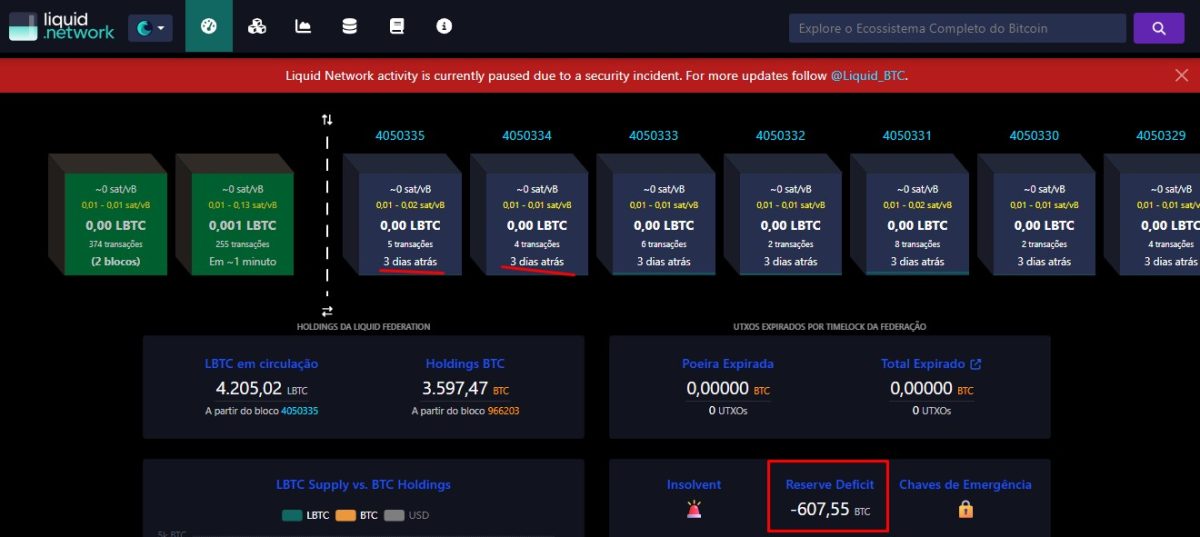Open the mining pools cubes icon

[257, 27]
